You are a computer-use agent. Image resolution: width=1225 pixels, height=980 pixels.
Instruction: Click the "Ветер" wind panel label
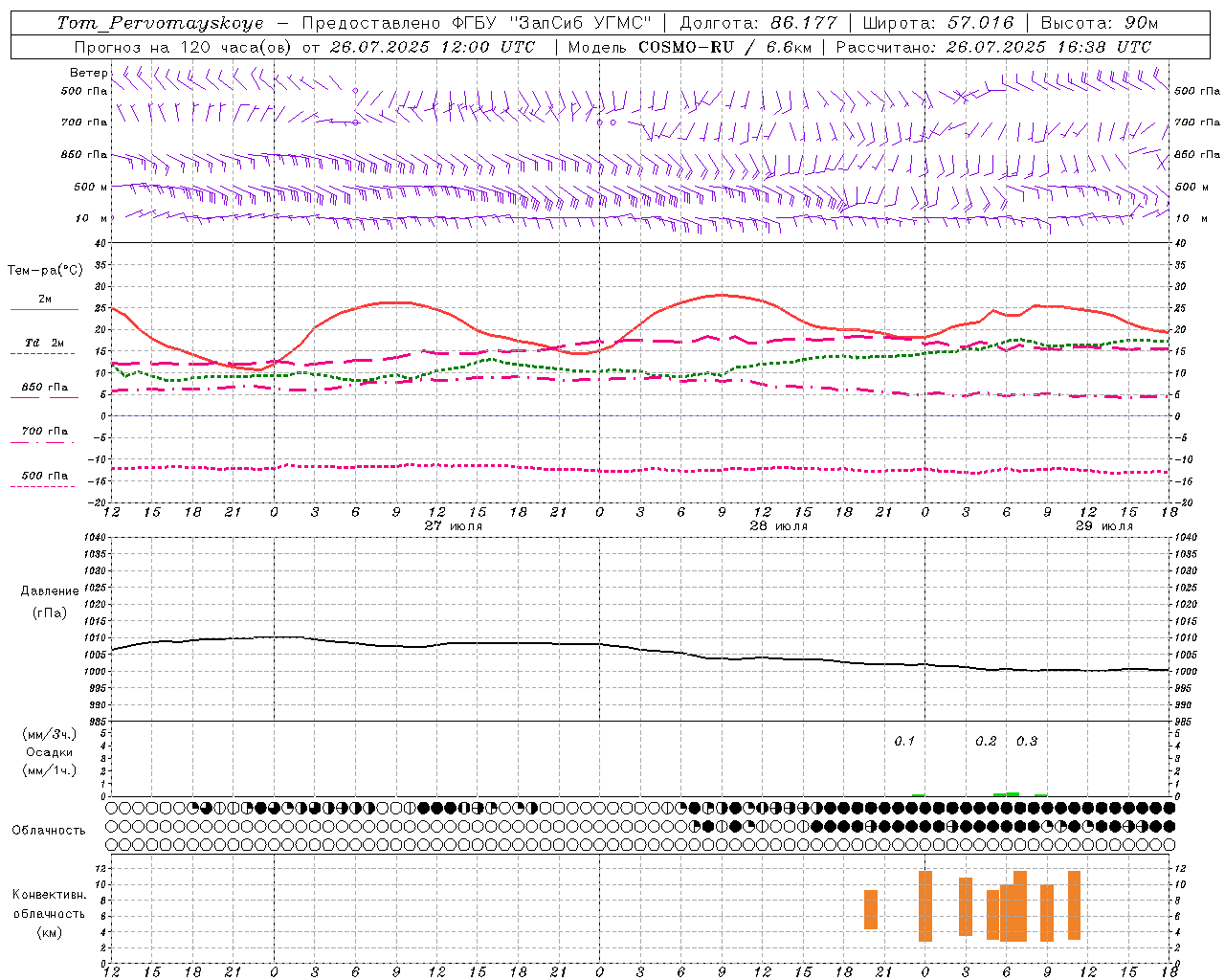click(88, 73)
